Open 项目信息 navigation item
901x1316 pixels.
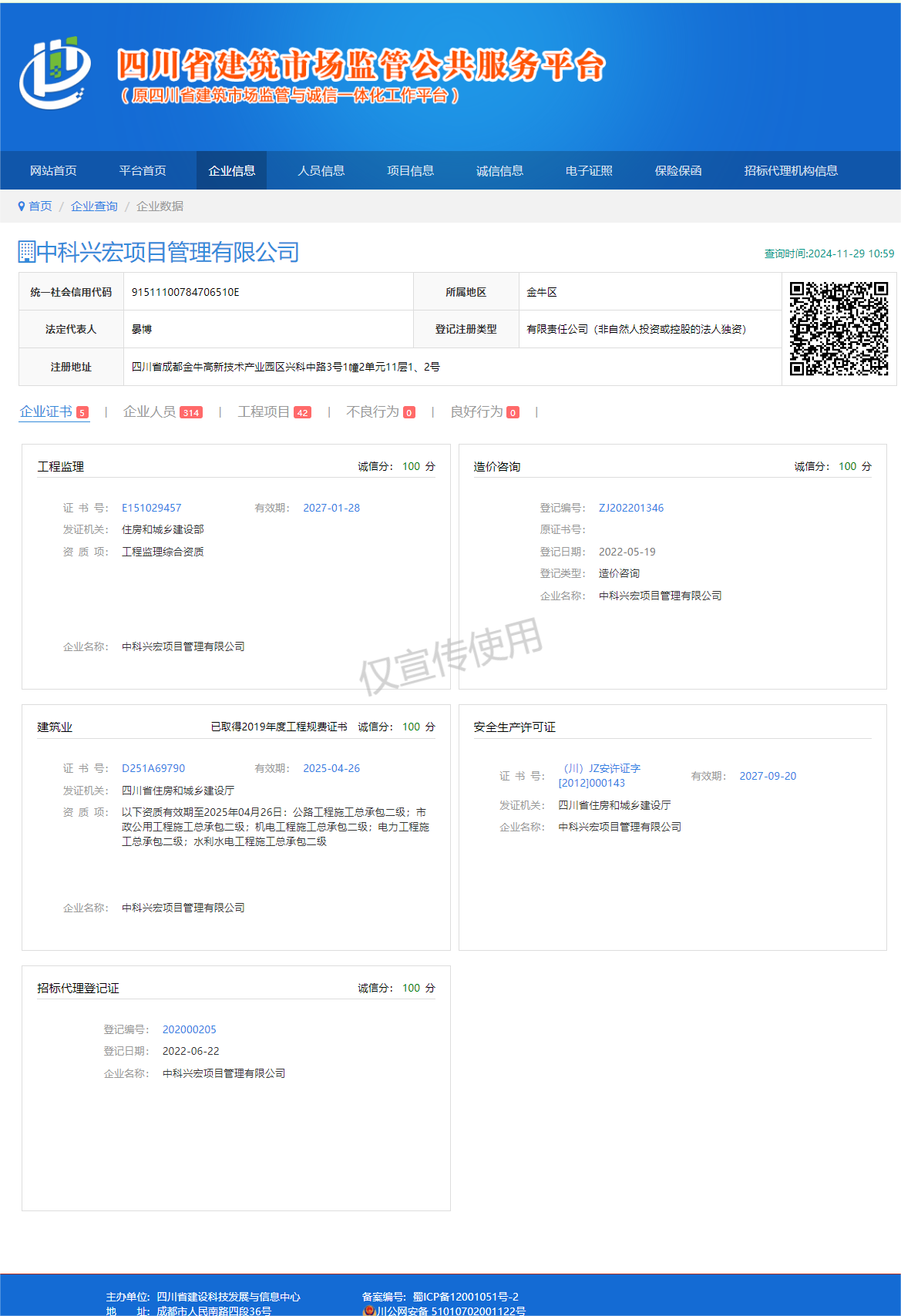(410, 170)
